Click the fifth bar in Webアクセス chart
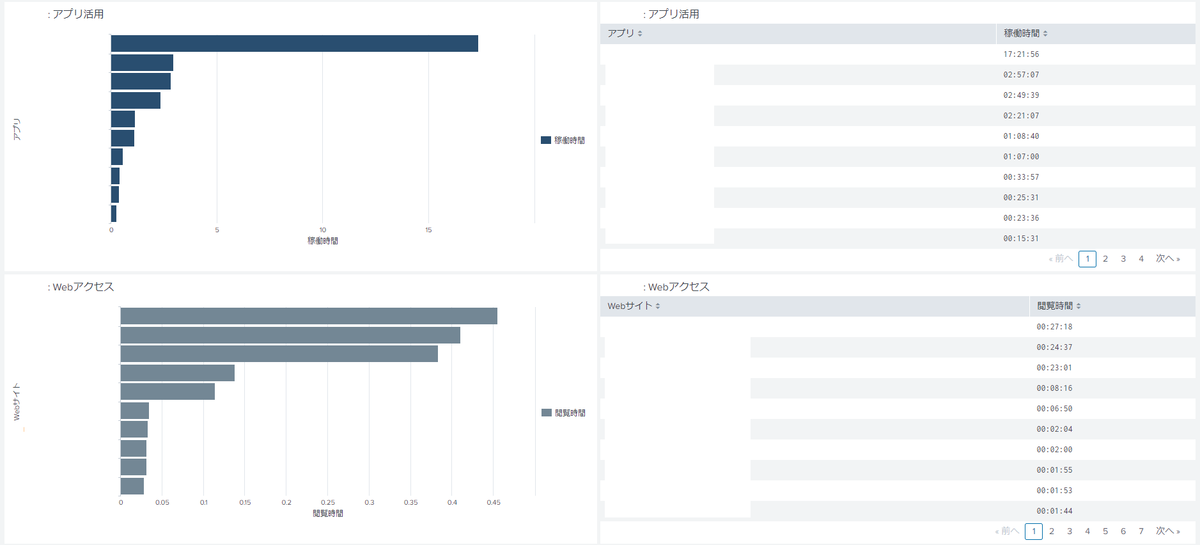1200x545 pixels. coord(168,392)
